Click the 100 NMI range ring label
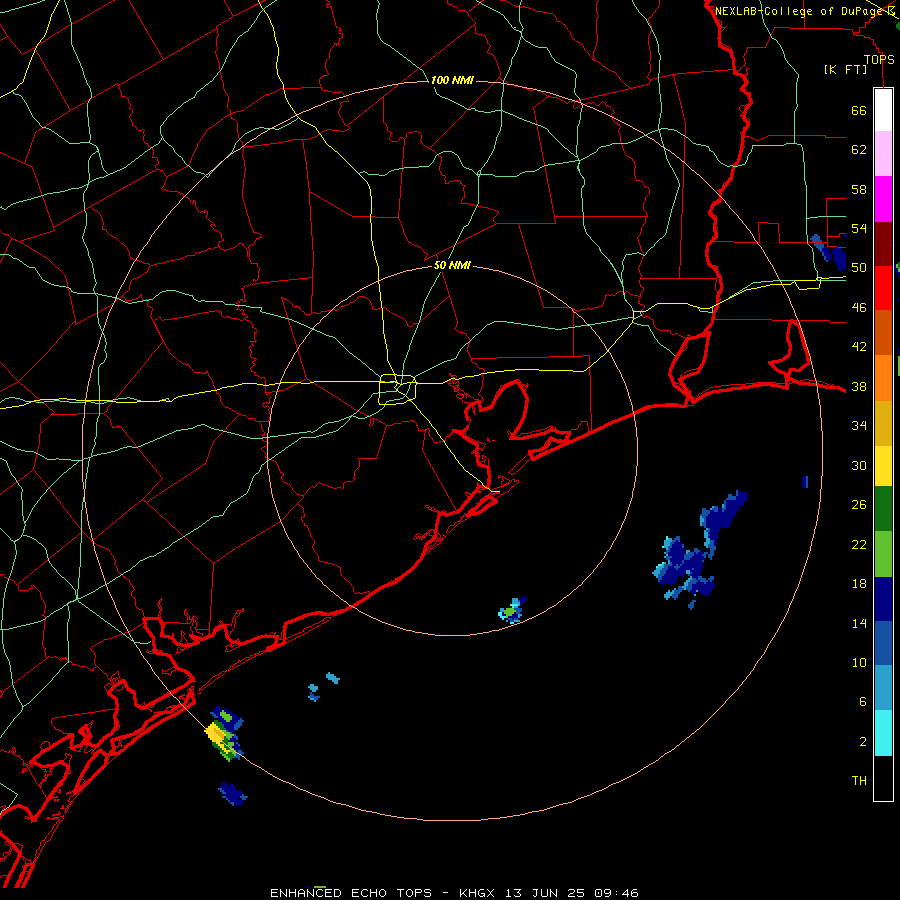This screenshot has height=900, width=900. [x=452, y=80]
